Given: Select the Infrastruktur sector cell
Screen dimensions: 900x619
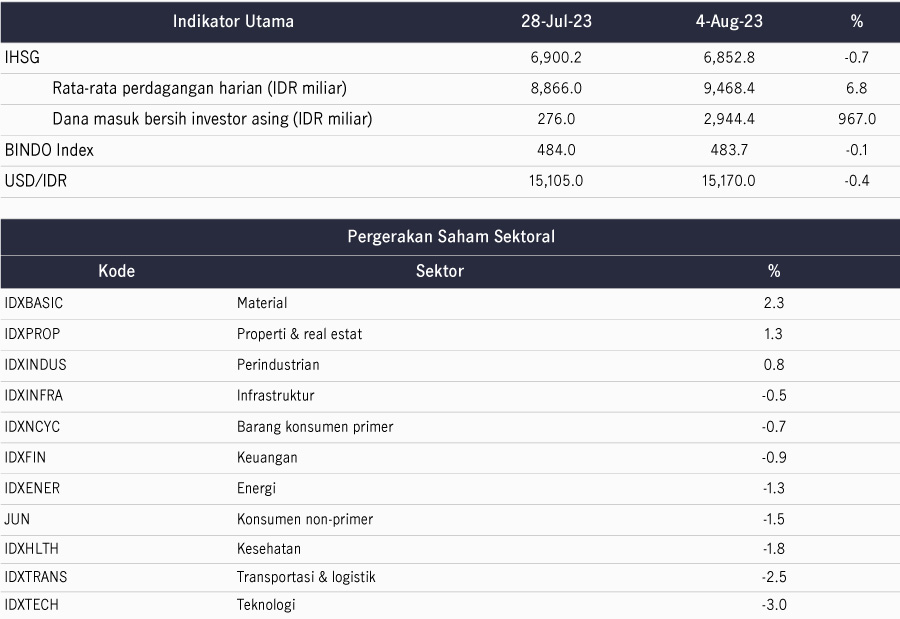Looking at the screenshot, I should coord(276,396).
